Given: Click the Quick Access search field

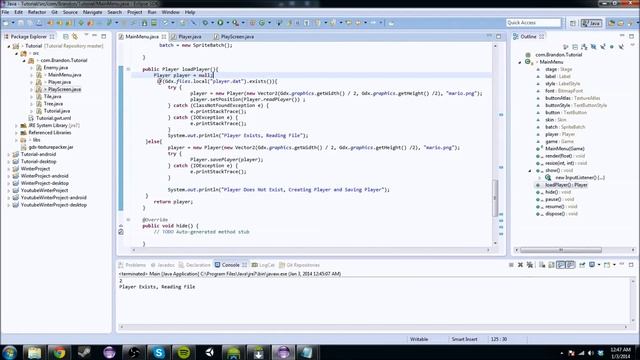Looking at the screenshot, I should (533, 23).
